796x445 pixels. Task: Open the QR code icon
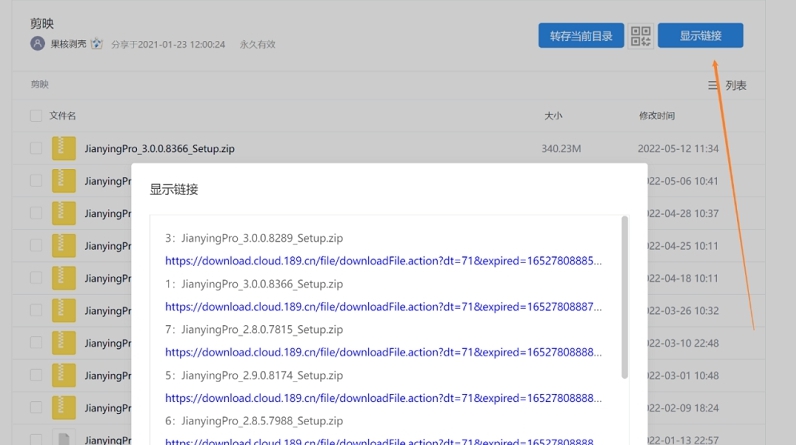pyautogui.click(x=641, y=36)
